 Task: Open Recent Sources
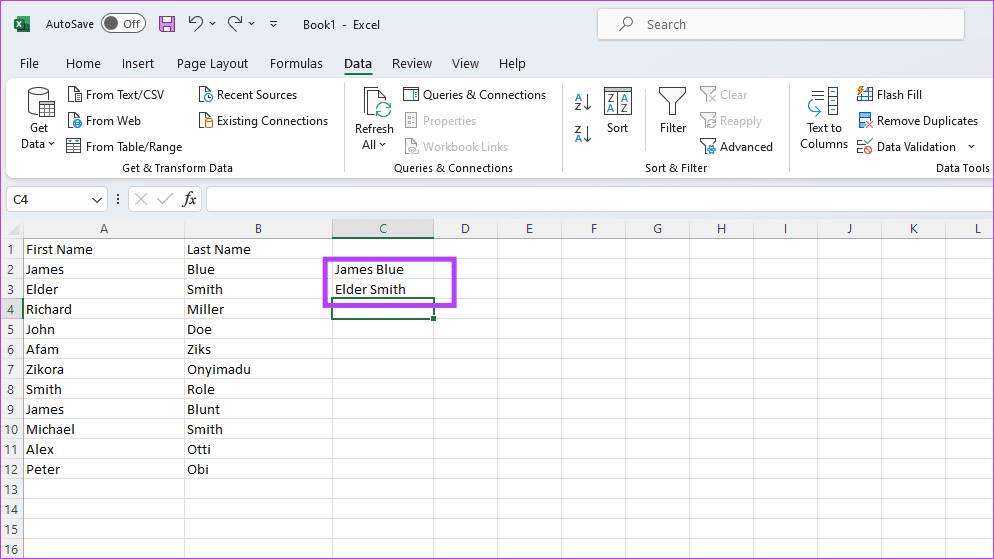pos(248,94)
